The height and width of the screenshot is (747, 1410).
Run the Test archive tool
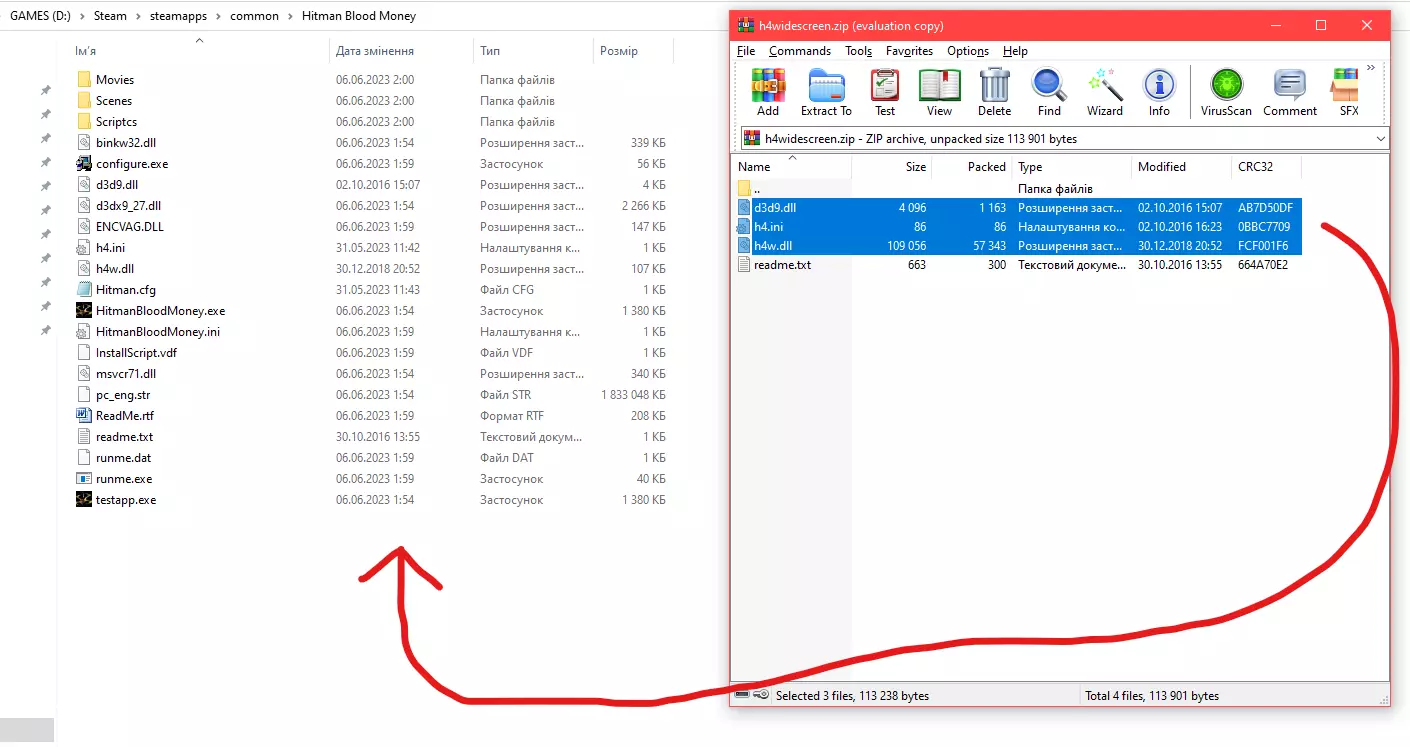pos(885,93)
